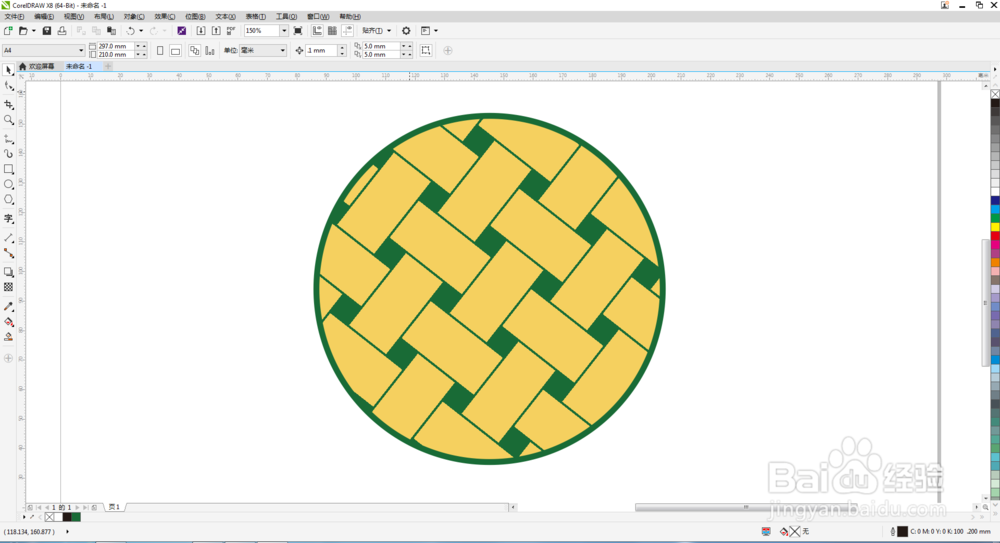
Task: Click the Undo button
Action: [130, 31]
